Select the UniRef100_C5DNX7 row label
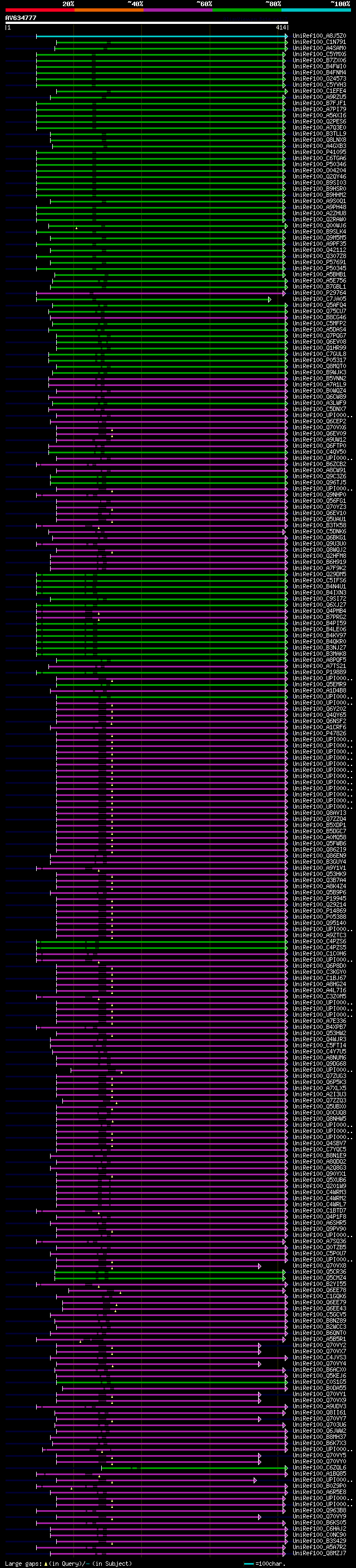 [319, 409]
